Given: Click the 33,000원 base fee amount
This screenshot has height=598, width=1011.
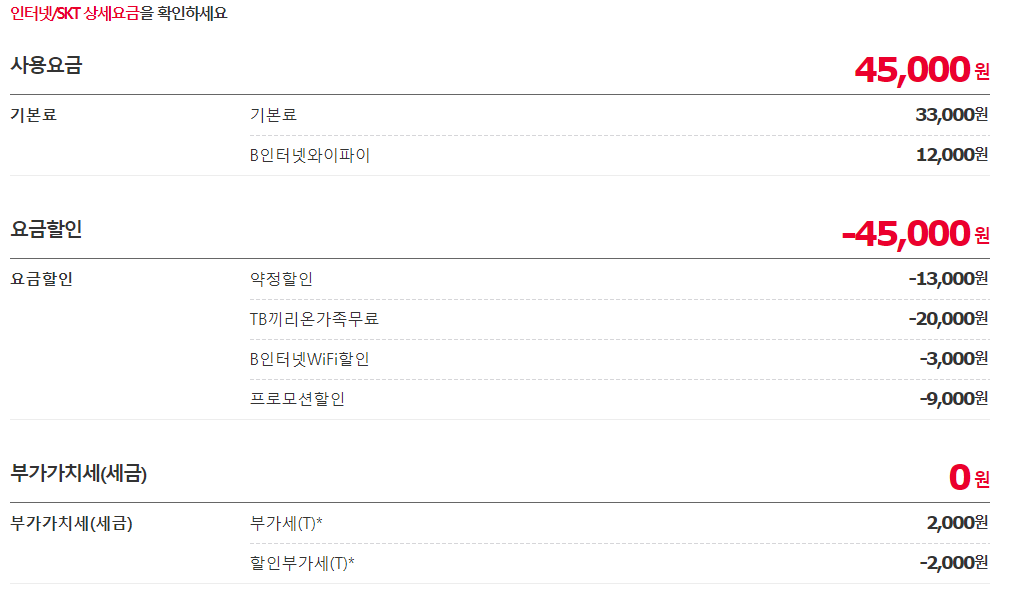Looking at the screenshot, I should pyautogui.click(x=951, y=114).
